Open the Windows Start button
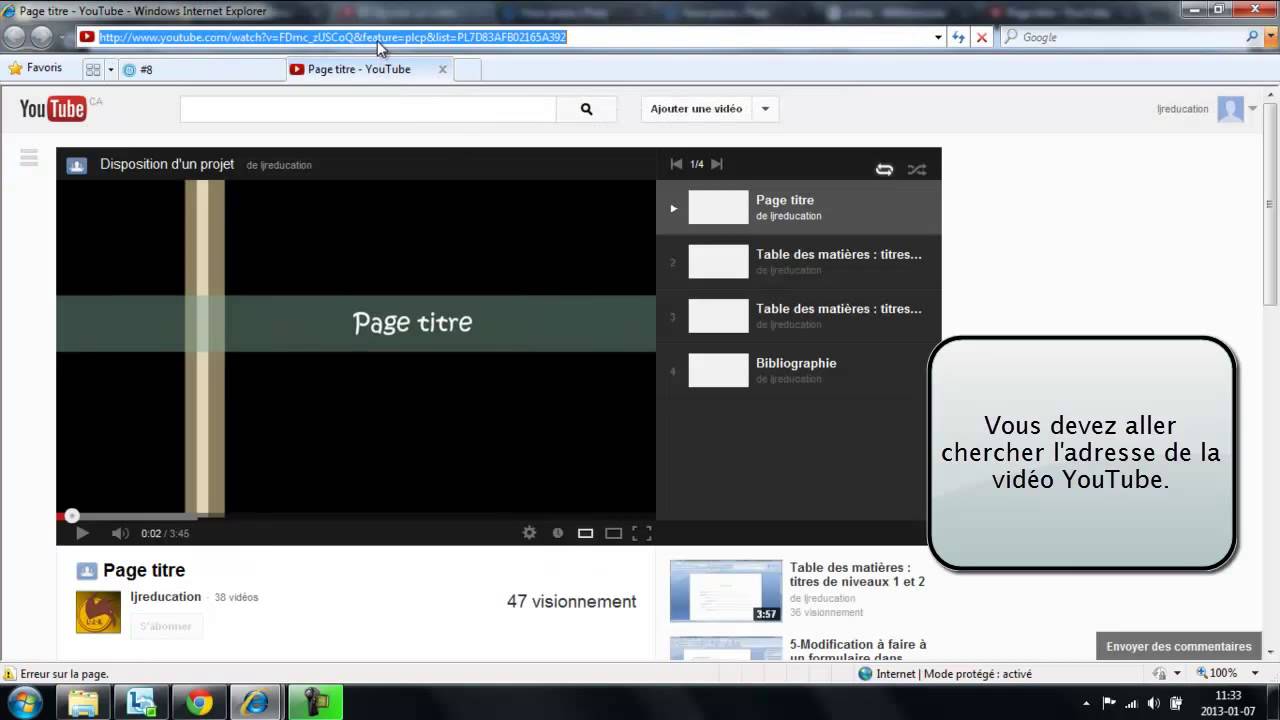Screen dimensions: 1280x720 (24, 702)
